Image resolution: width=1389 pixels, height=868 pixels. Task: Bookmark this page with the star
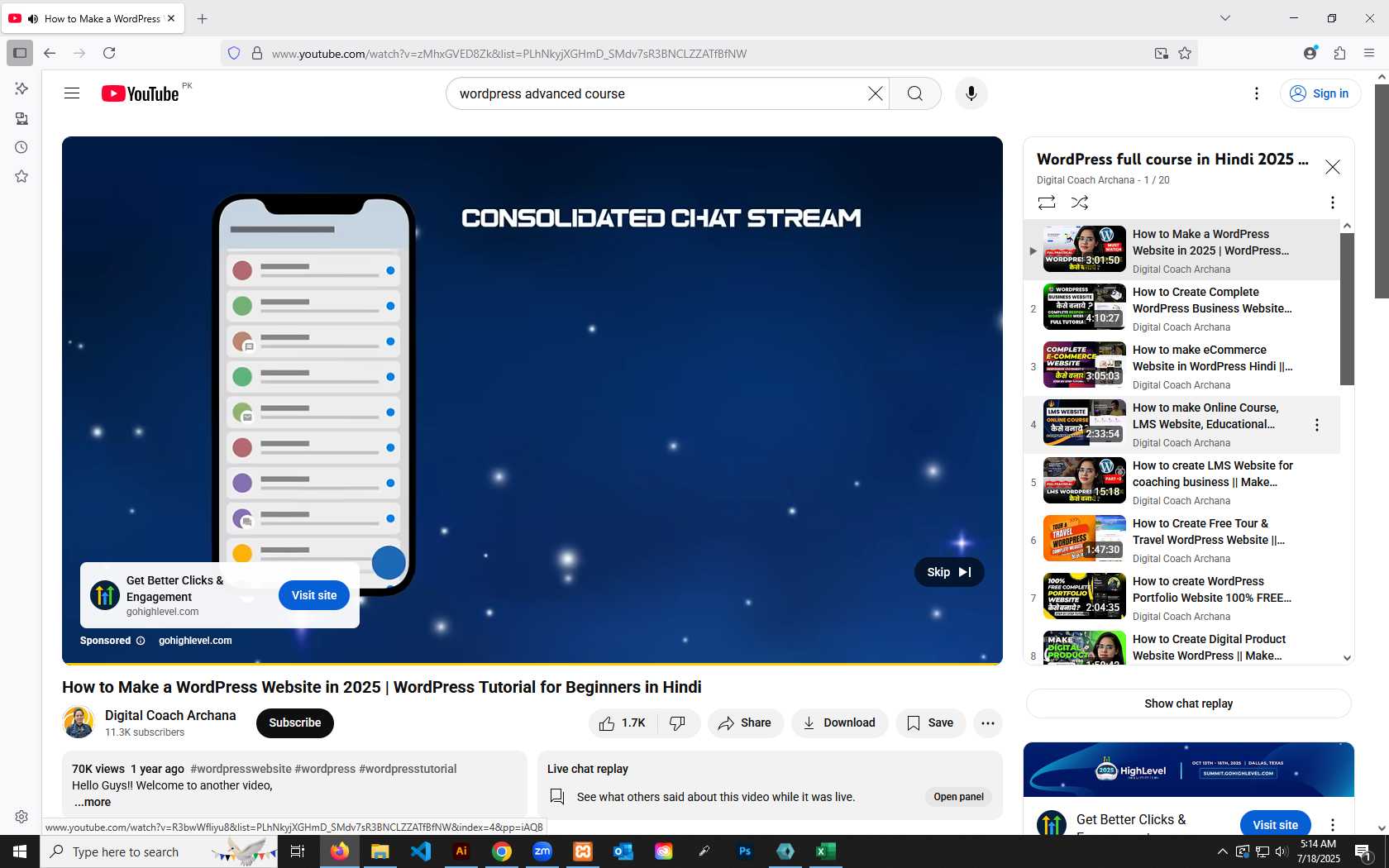coord(1185,53)
